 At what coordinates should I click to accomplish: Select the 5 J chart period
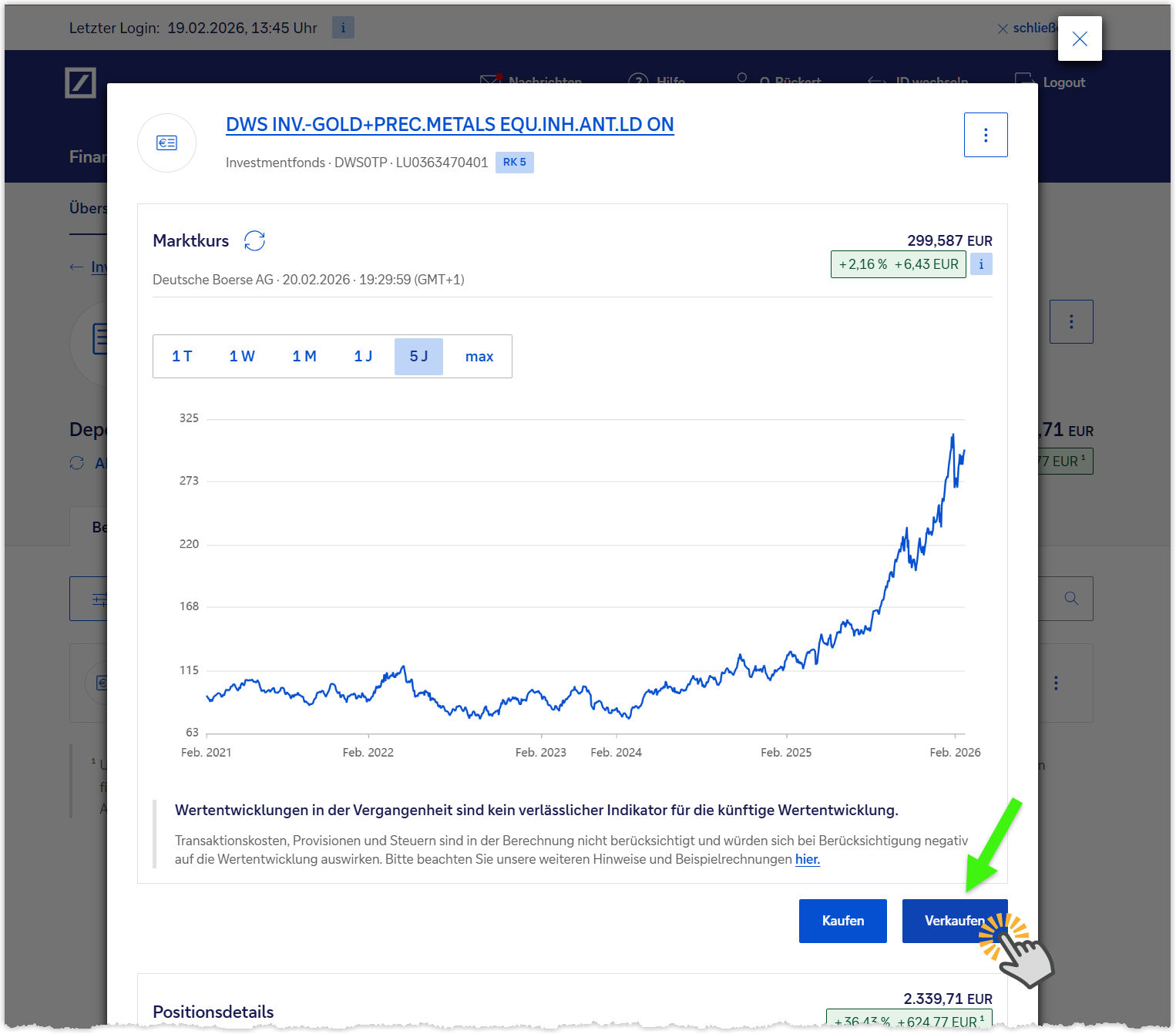point(418,357)
